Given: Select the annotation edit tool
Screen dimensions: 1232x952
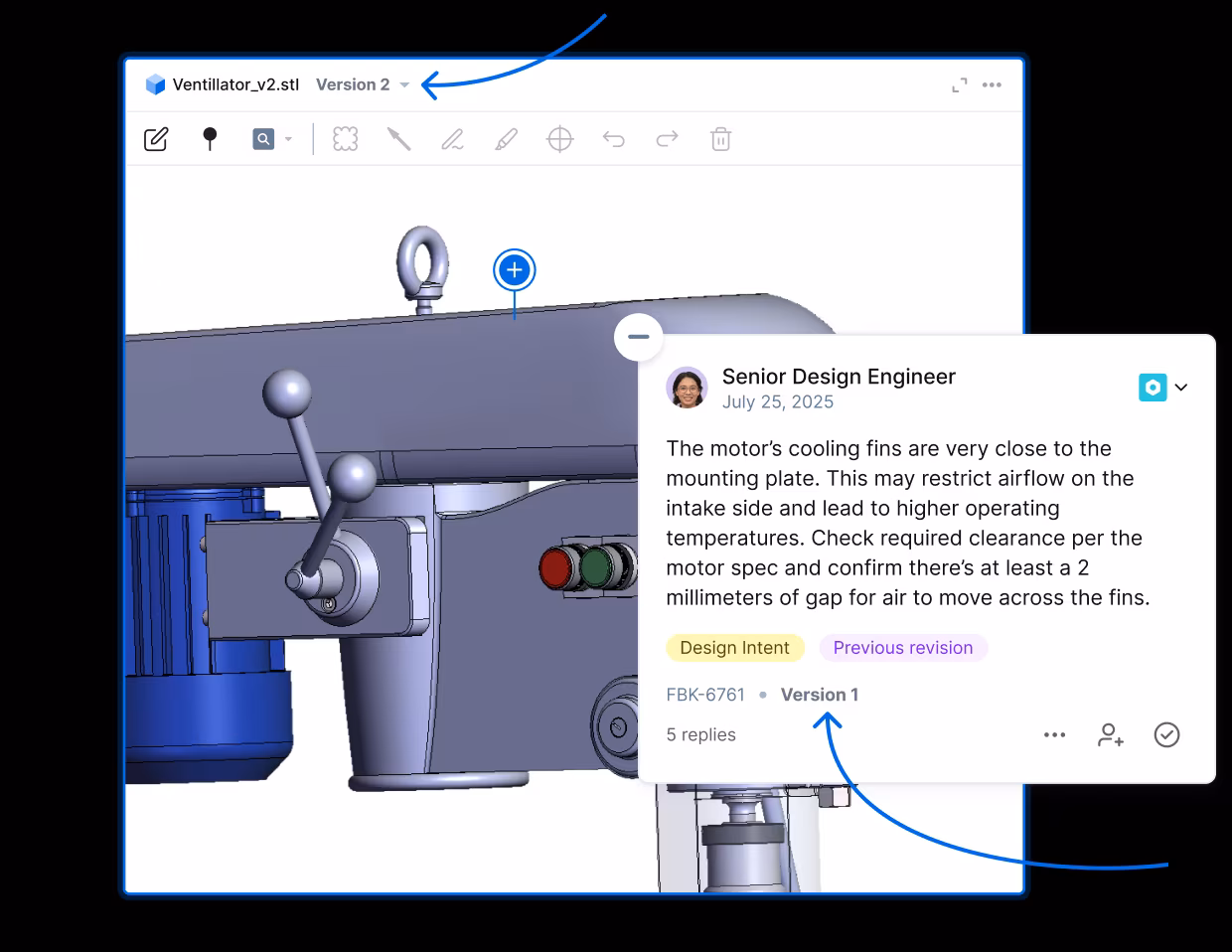Looking at the screenshot, I should pyautogui.click(x=156, y=139).
